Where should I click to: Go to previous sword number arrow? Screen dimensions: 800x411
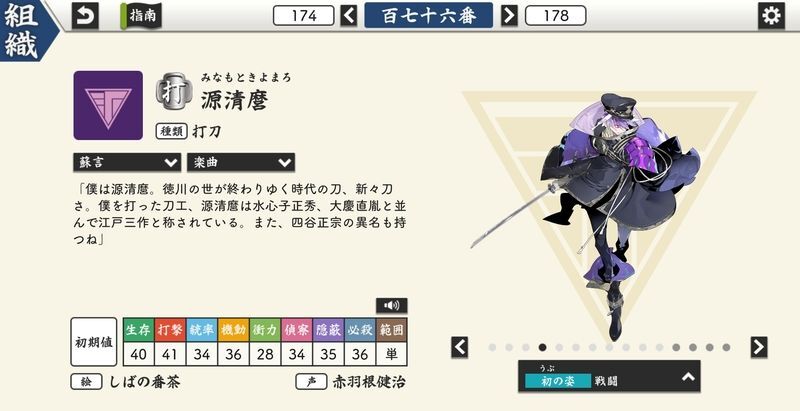pos(349,16)
